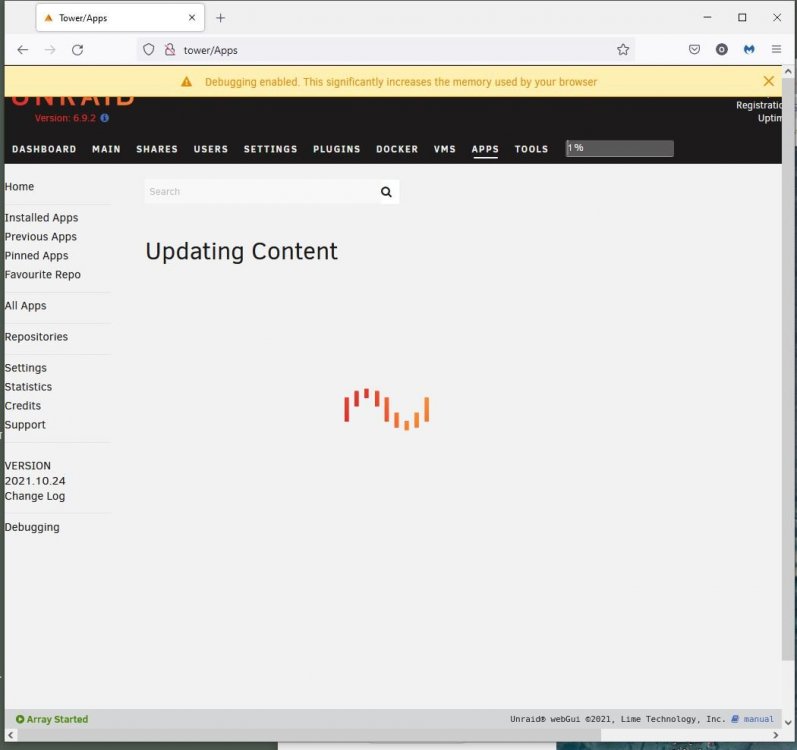Show Pinned Apps

36,256
